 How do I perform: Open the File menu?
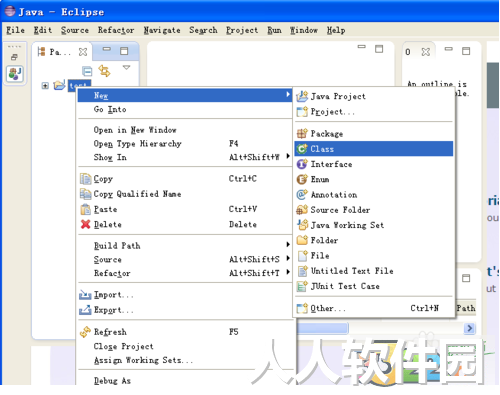pos(15,30)
